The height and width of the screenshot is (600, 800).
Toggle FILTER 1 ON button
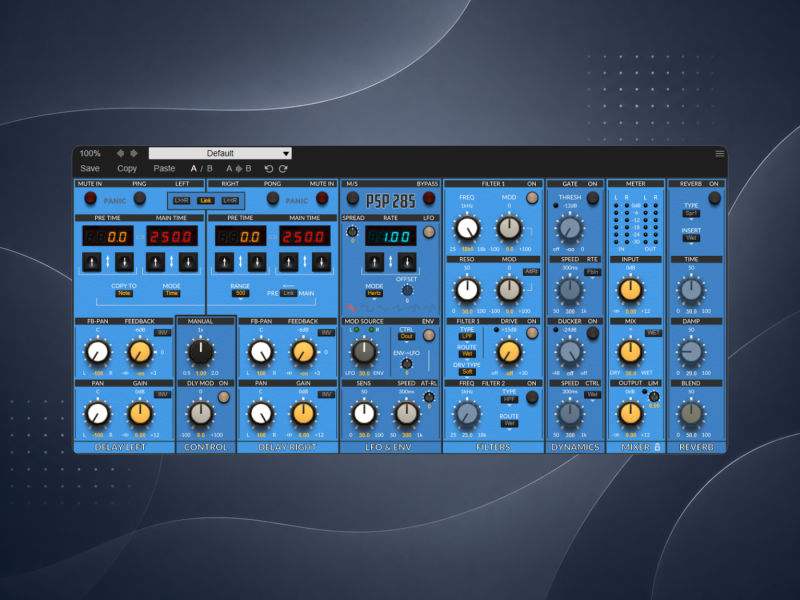tap(532, 198)
